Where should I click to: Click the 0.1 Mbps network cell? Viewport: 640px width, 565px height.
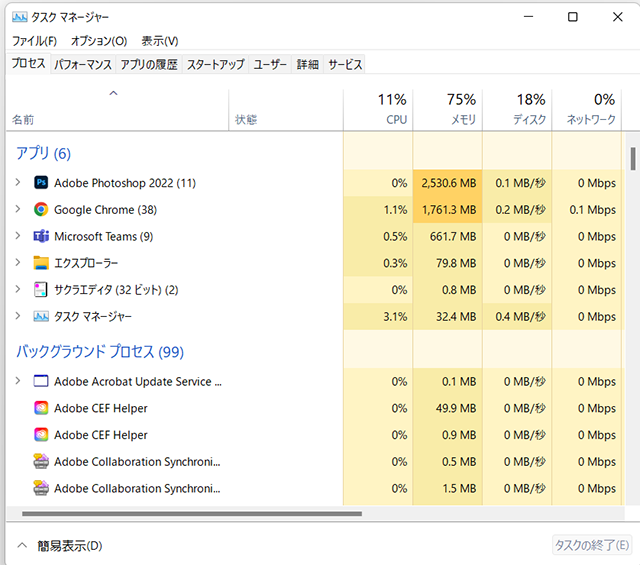click(x=587, y=209)
